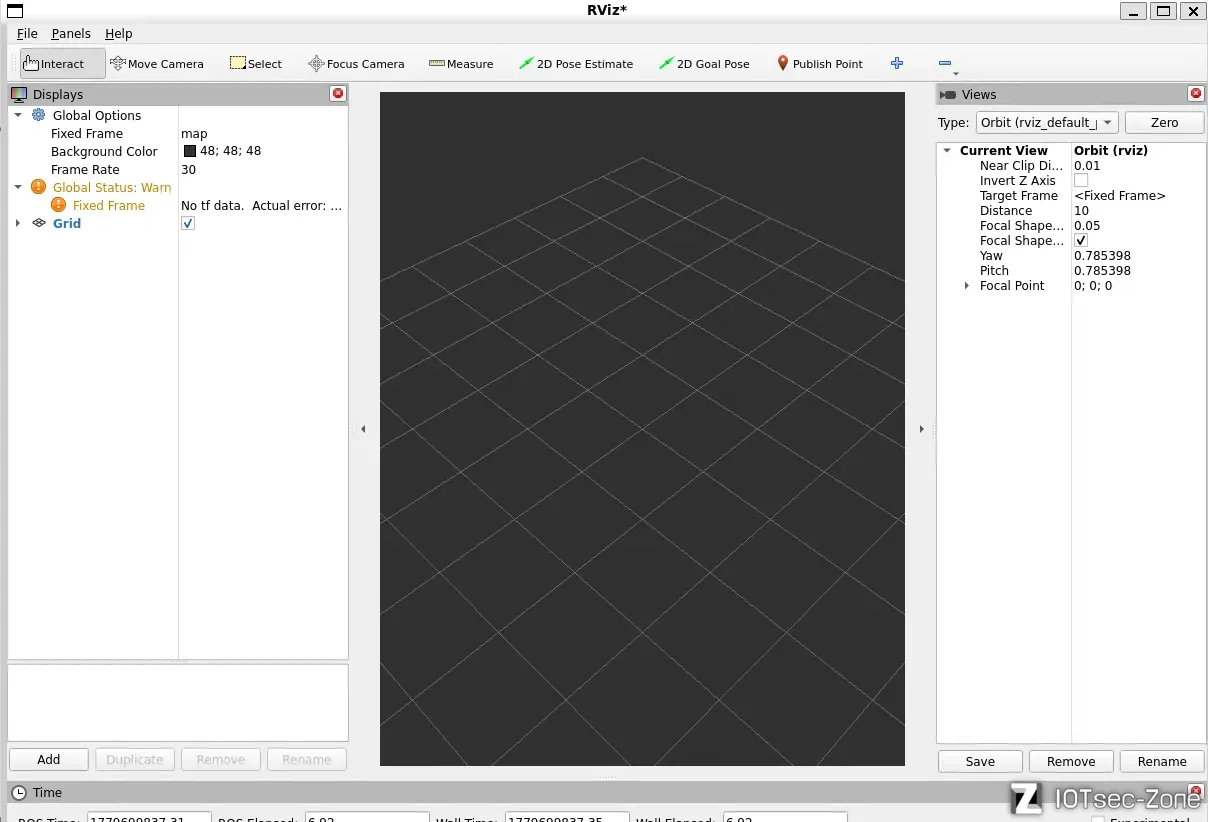The width and height of the screenshot is (1208, 822).
Task: Click the Zero view button
Action: (x=1164, y=122)
